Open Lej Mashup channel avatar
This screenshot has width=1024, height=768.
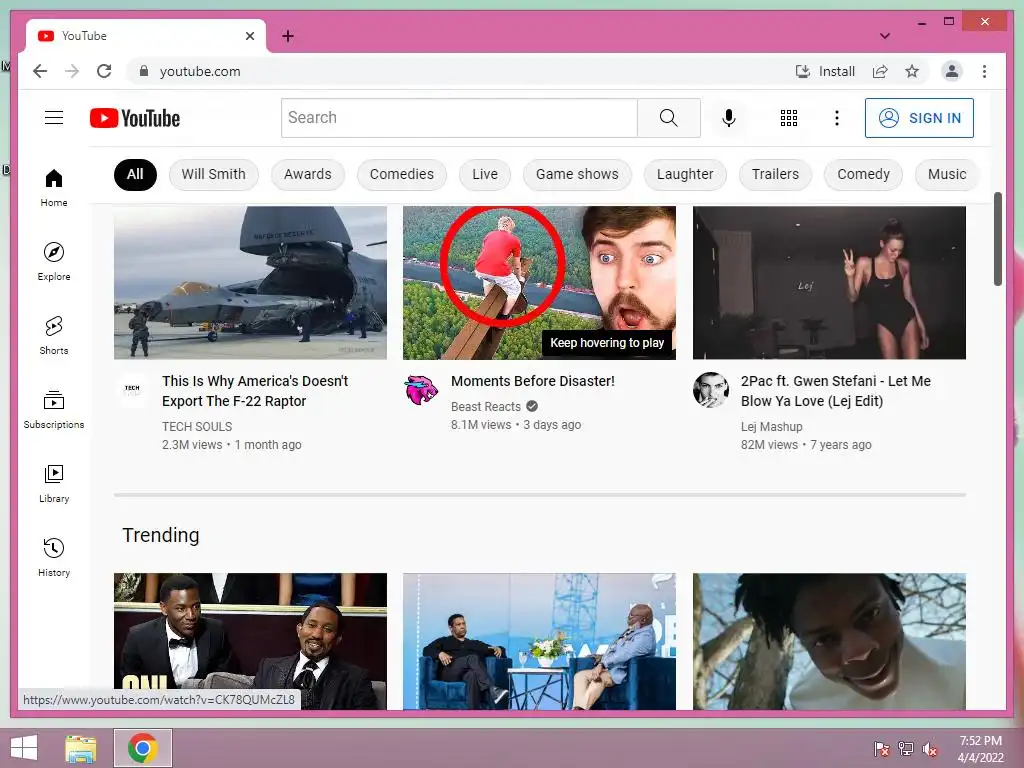tap(711, 390)
